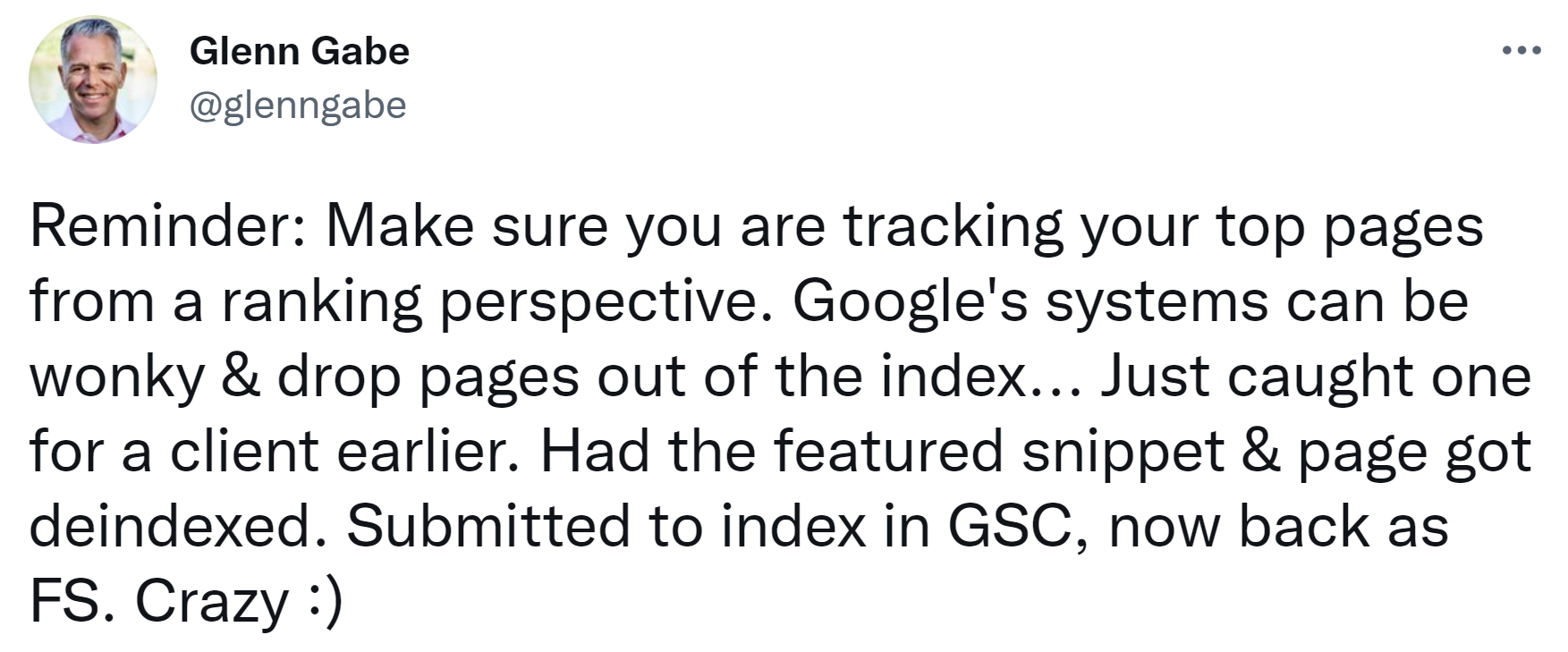Screen dimensions: 1568x652
Task: Open Glenn Gabe's profile via his display name
Action: [x=300, y=51]
